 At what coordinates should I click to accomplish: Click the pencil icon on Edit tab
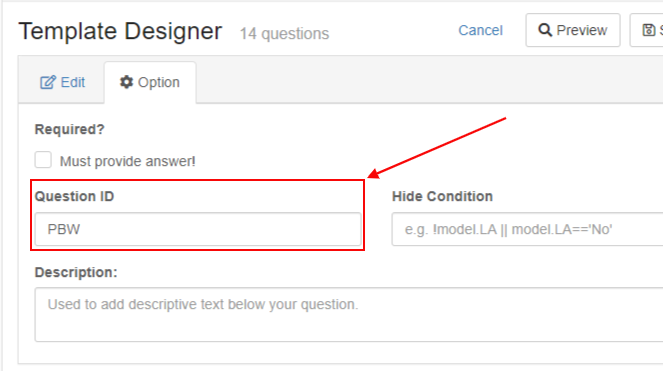pos(48,82)
